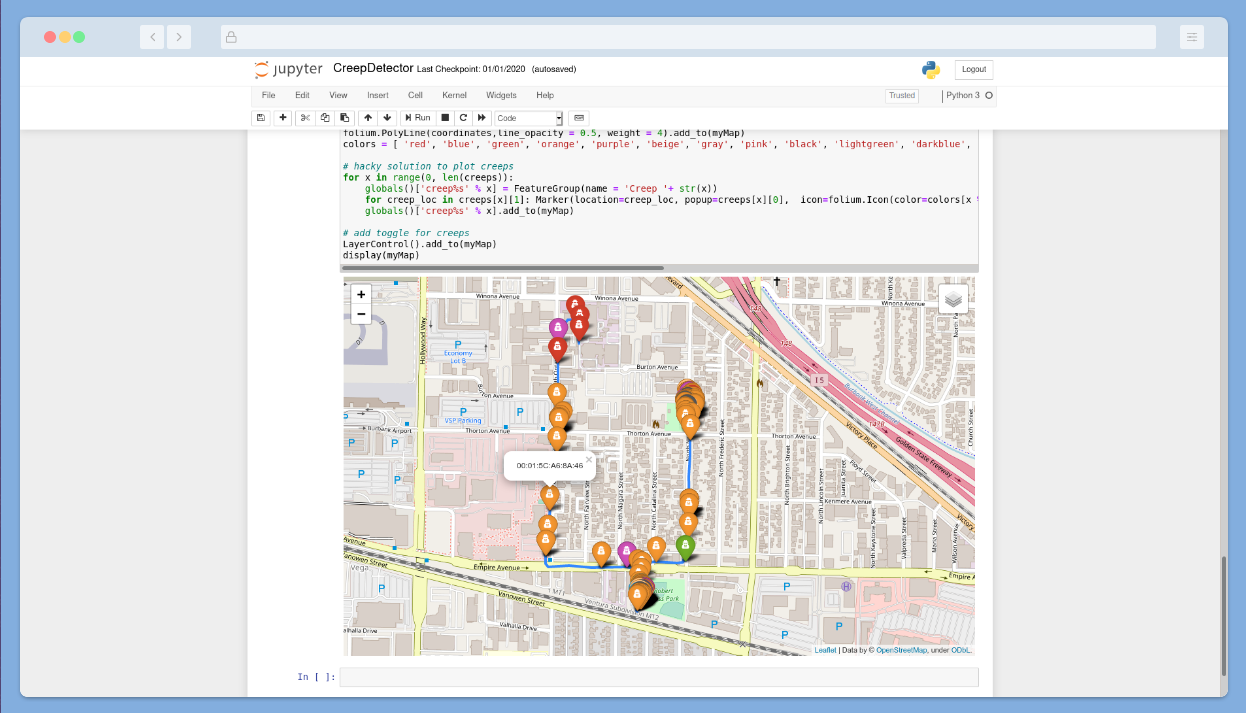Click the Jupyter logo
1246x713 pixels.
click(x=289, y=69)
